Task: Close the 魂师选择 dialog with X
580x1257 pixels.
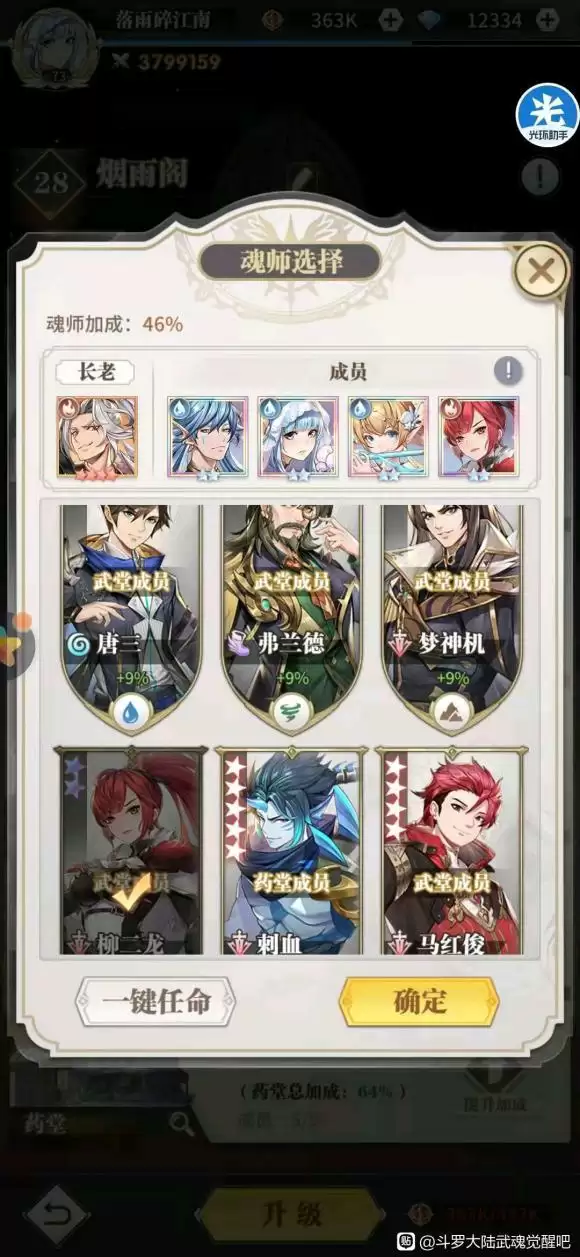Action: pyautogui.click(x=541, y=270)
